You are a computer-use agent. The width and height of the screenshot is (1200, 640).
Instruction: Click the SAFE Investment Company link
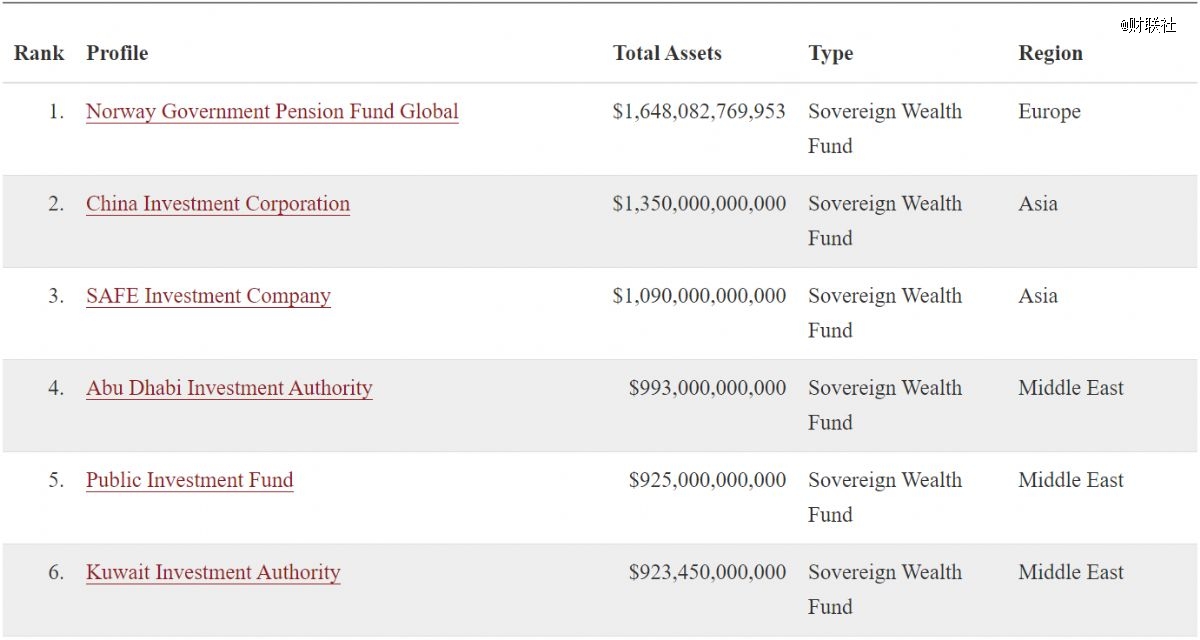[208, 296]
